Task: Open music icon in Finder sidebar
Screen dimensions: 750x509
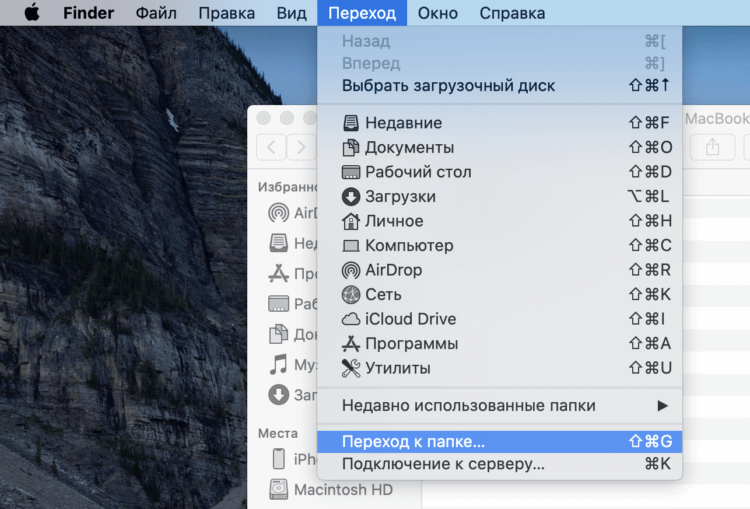Action: point(278,365)
